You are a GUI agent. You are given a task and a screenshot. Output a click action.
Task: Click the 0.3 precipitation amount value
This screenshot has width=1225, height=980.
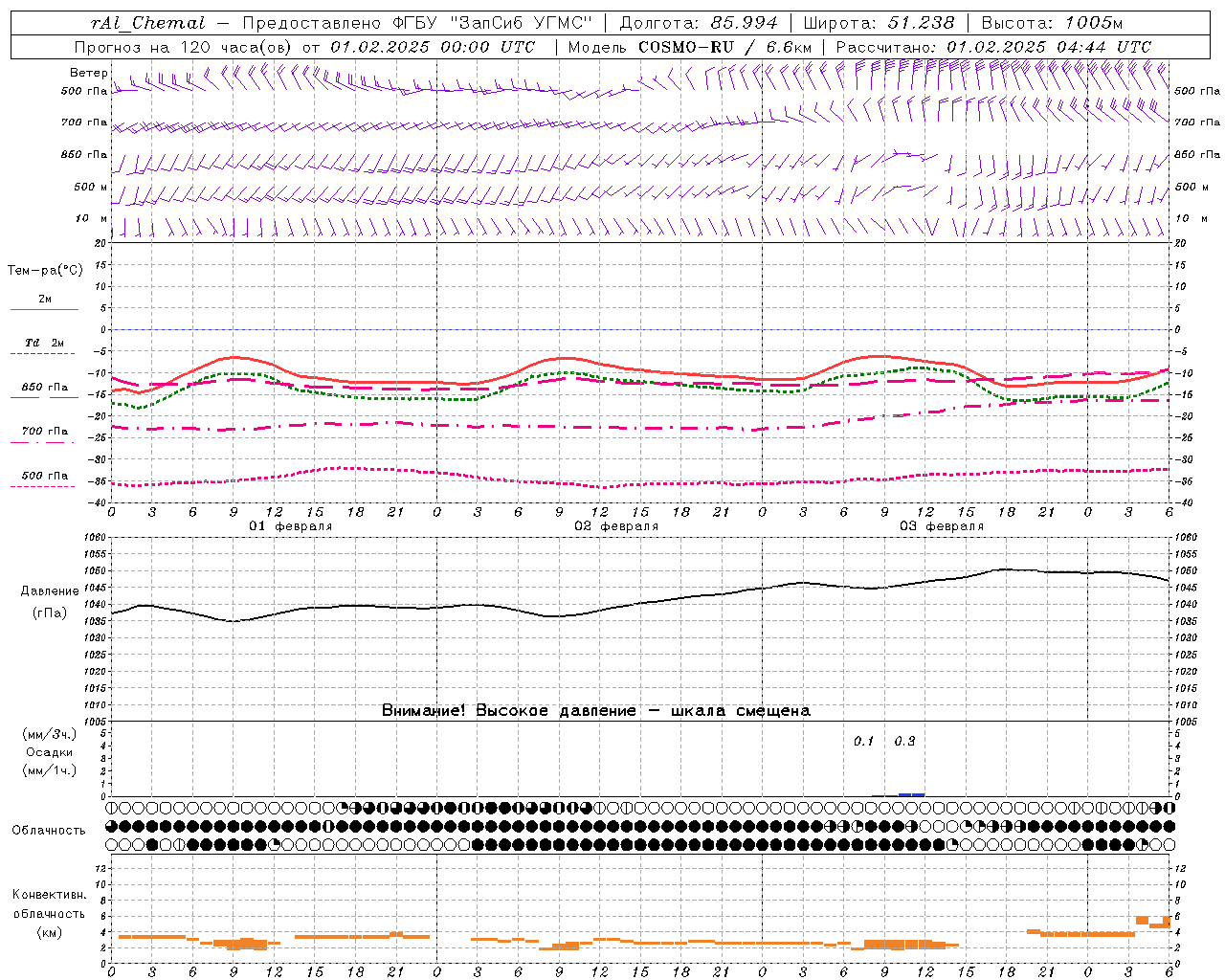tap(904, 742)
